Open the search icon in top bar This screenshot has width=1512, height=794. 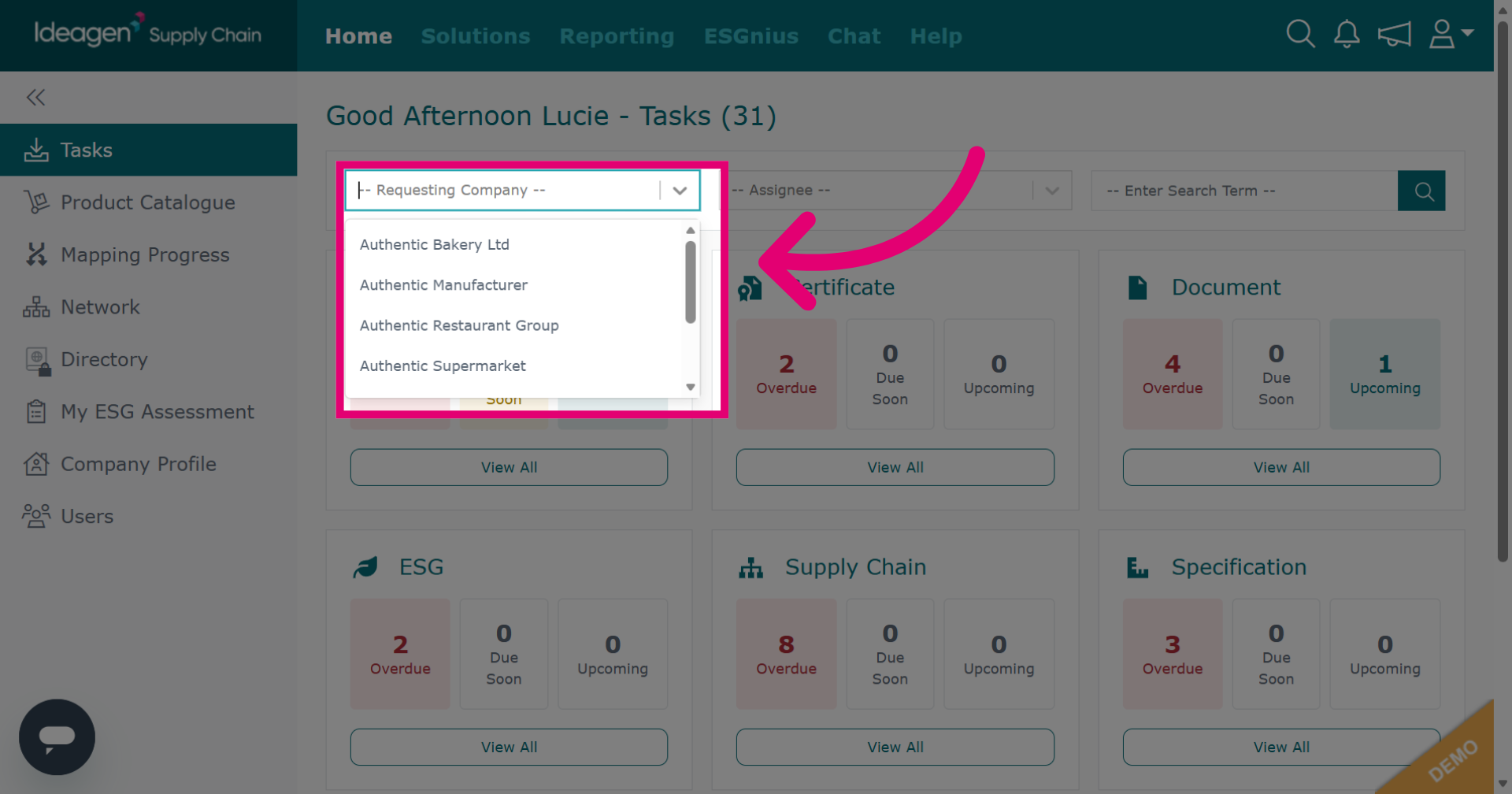(x=1300, y=34)
